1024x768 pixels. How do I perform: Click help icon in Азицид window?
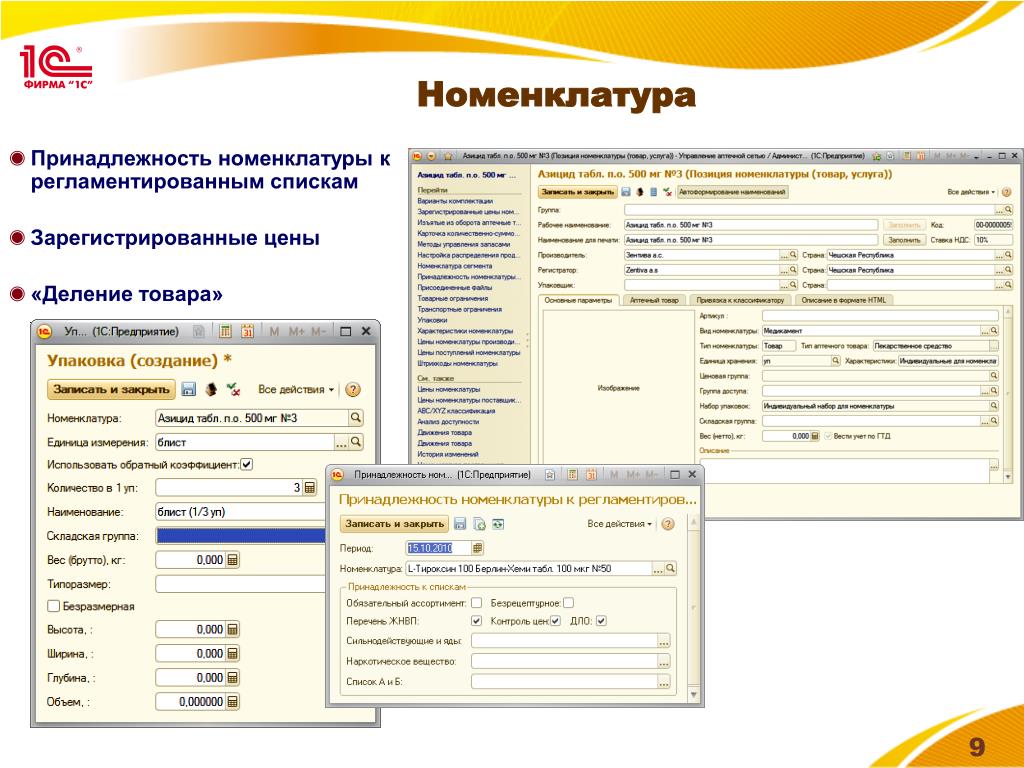tap(1006, 192)
